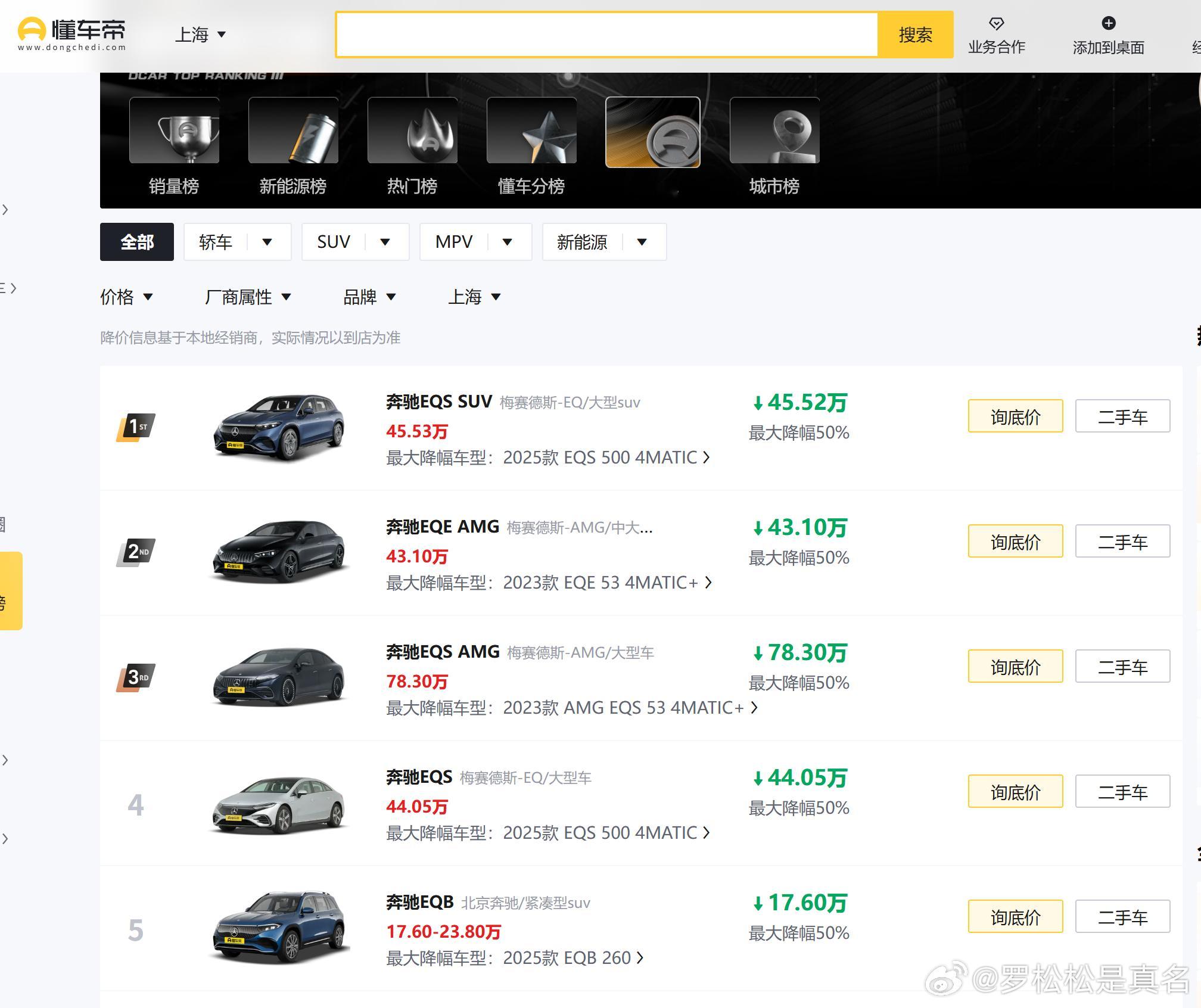The height and width of the screenshot is (1008, 1201).
Task: Expand the 新能源 dropdown arrow
Action: pos(642,242)
